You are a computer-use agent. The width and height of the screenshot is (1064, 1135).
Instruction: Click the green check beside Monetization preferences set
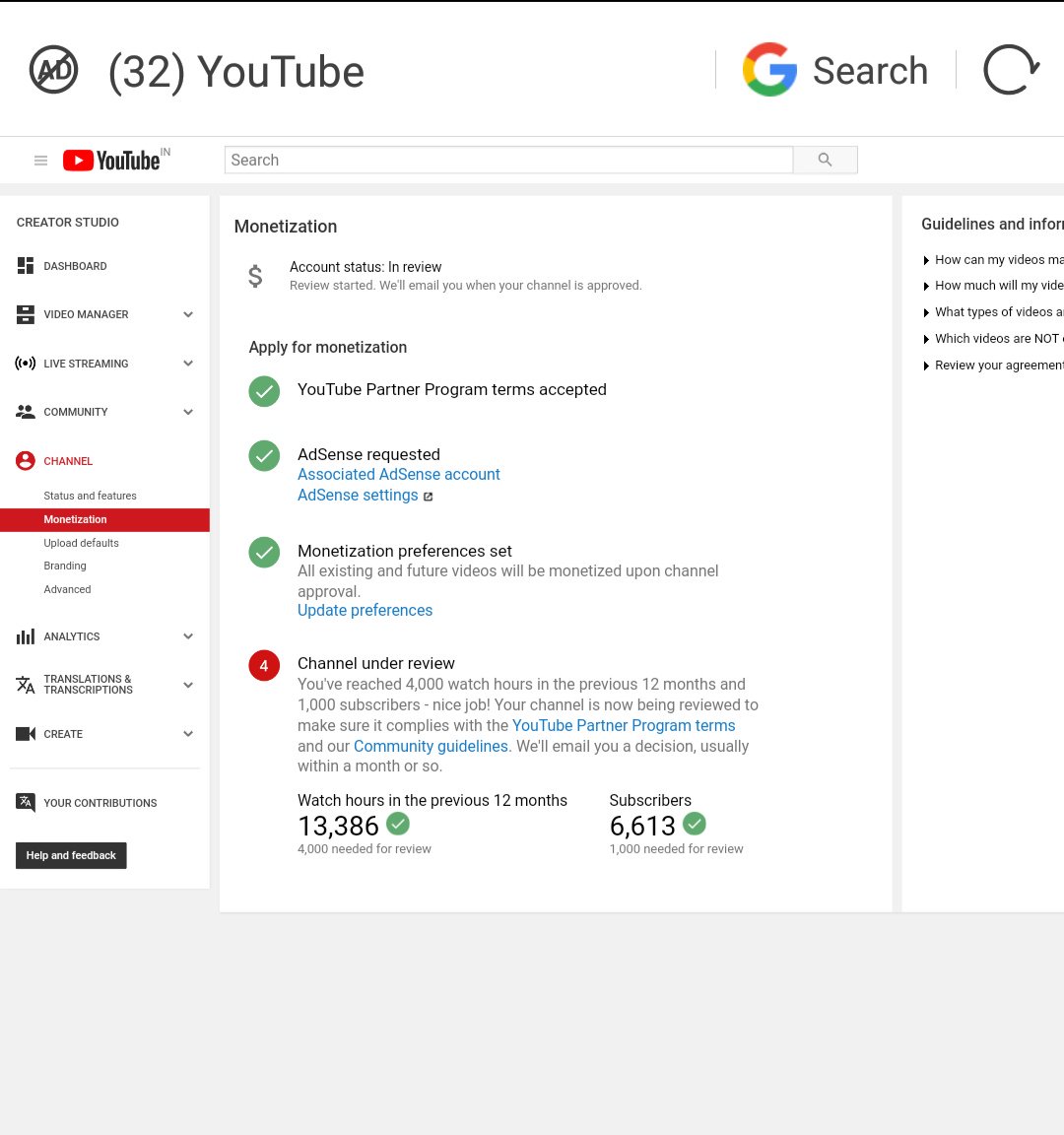264,553
